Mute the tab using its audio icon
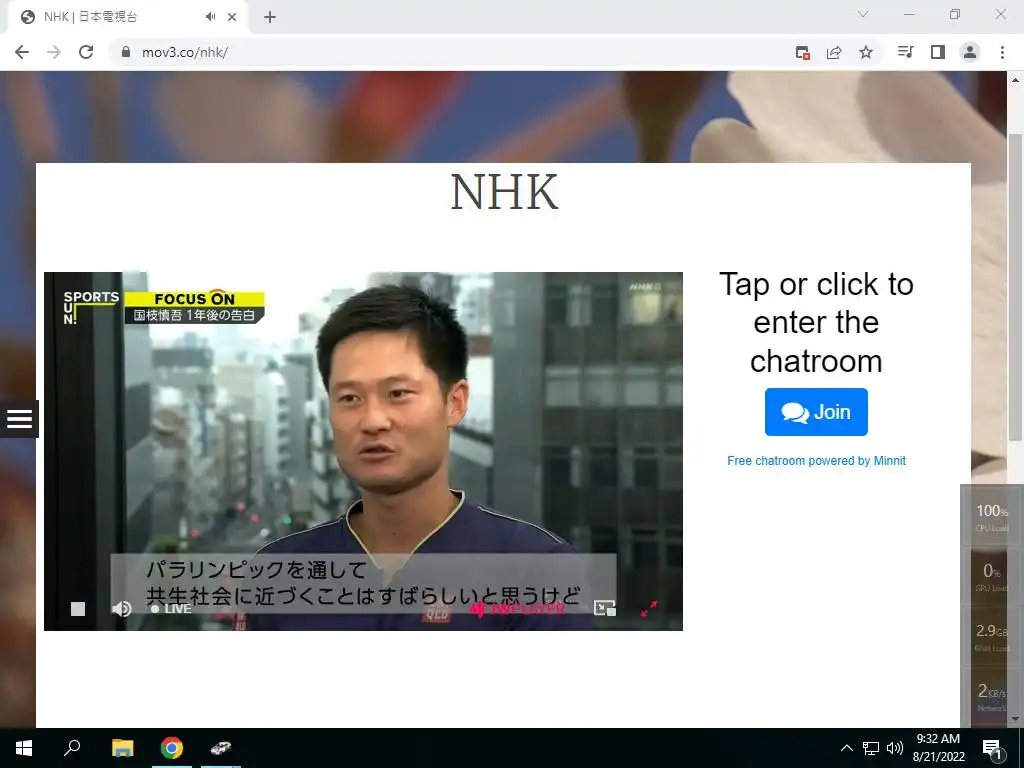Image resolution: width=1024 pixels, height=768 pixels. point(210,17)
